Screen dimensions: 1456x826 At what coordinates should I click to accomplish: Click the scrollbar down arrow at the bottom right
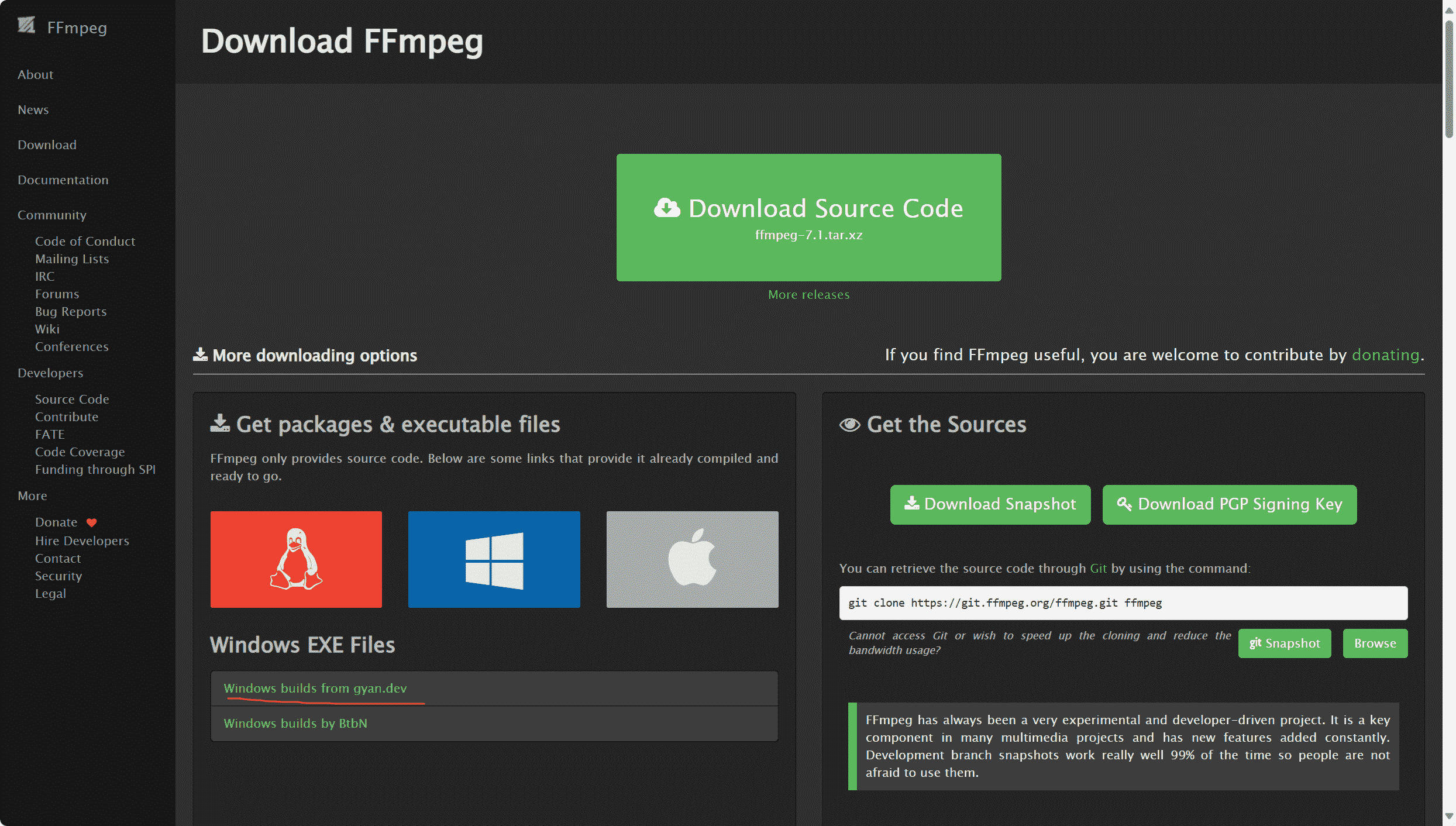pos(1448,816)
